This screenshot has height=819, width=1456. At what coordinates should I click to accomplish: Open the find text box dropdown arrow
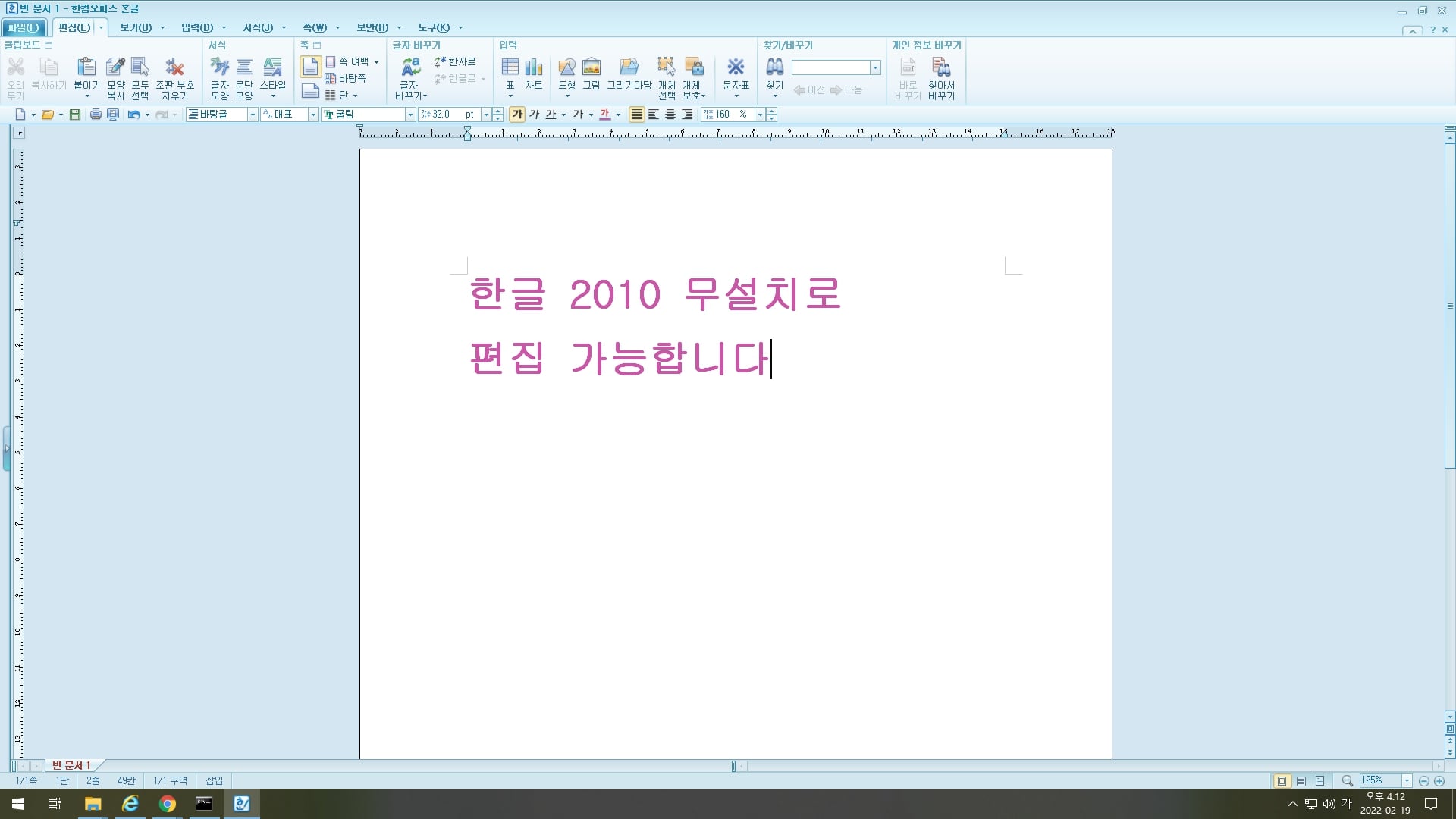point(875,67)
